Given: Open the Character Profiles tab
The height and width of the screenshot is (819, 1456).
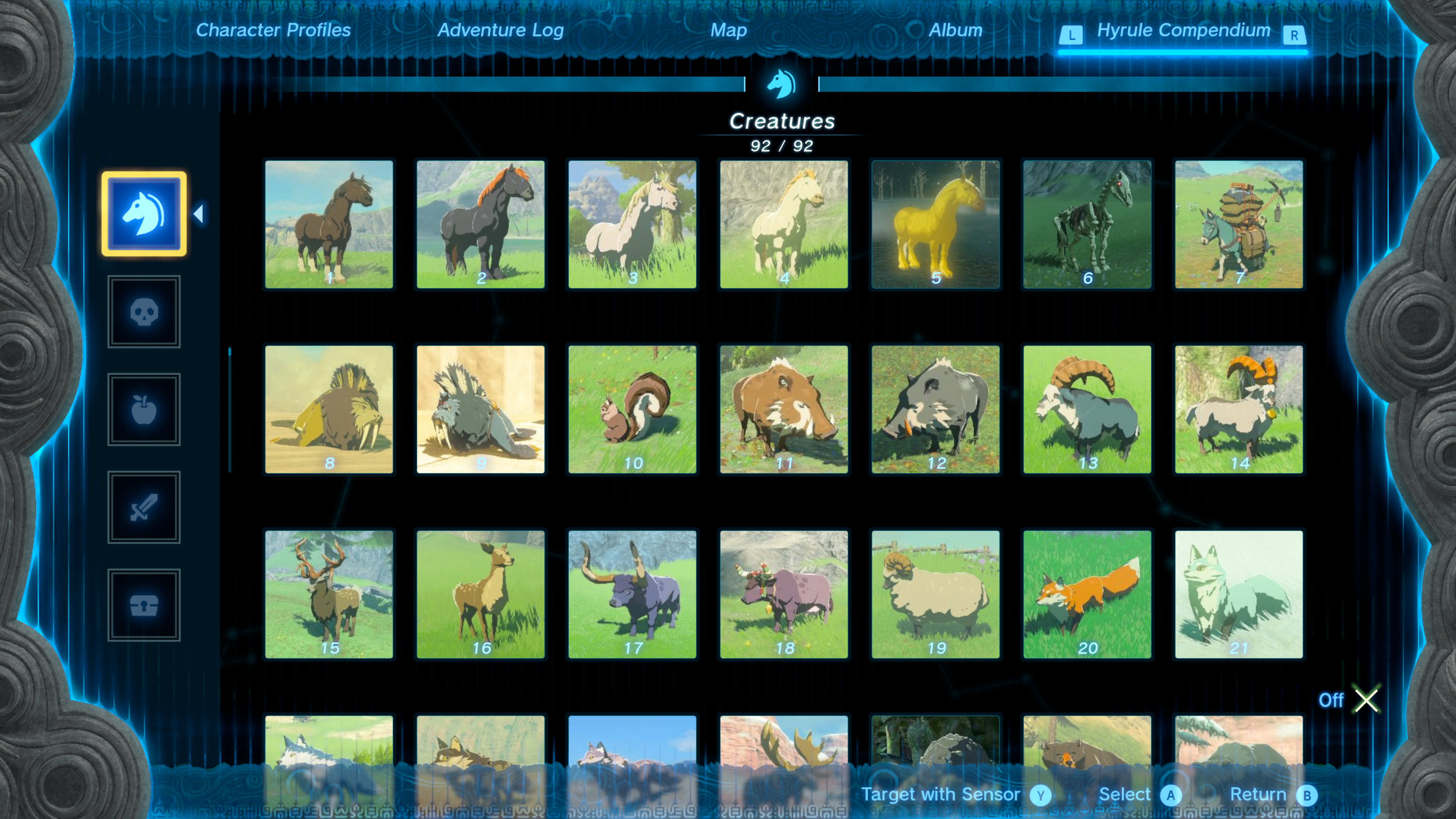Looking at the screenshot, I should tap(273, 30).
